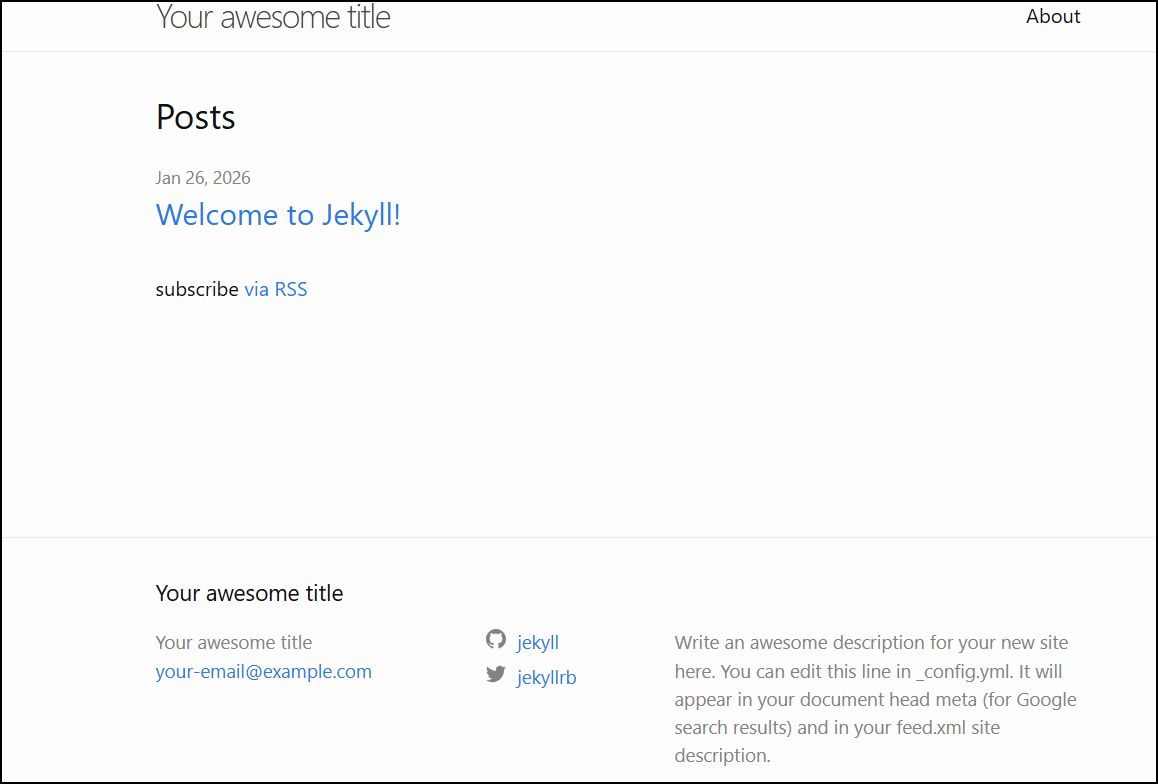1158x784 pixels.
Task: Subscribe via RSS link
Action: pyautogui.click(x=276, y=290)
